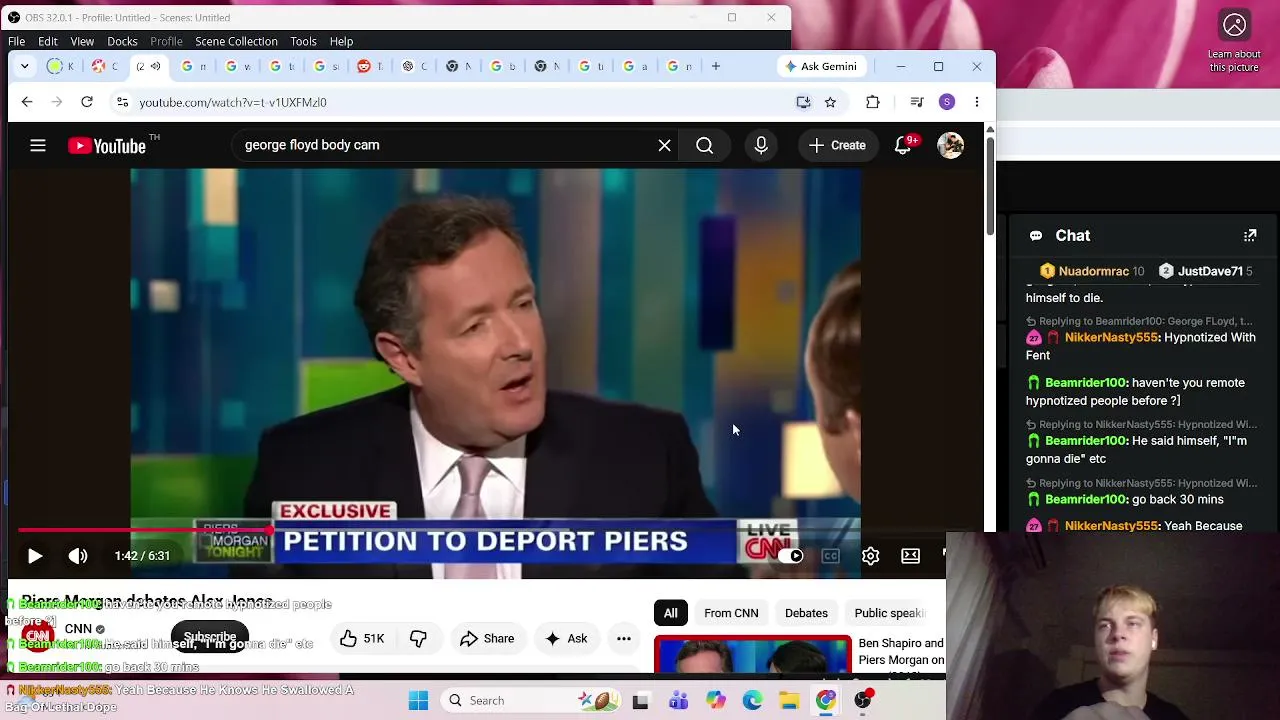Screen dimensions: 1280x720
Task: Dislike the Piers Morgan video
Action: pyautogui.click(x=418, y=639)
